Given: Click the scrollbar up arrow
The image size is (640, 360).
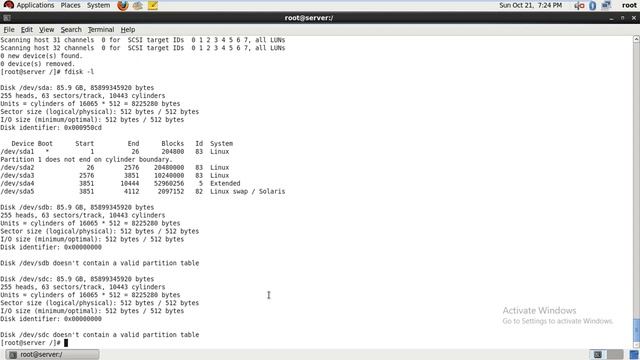Looking at the screenshot, I should [x=636, y=39].
